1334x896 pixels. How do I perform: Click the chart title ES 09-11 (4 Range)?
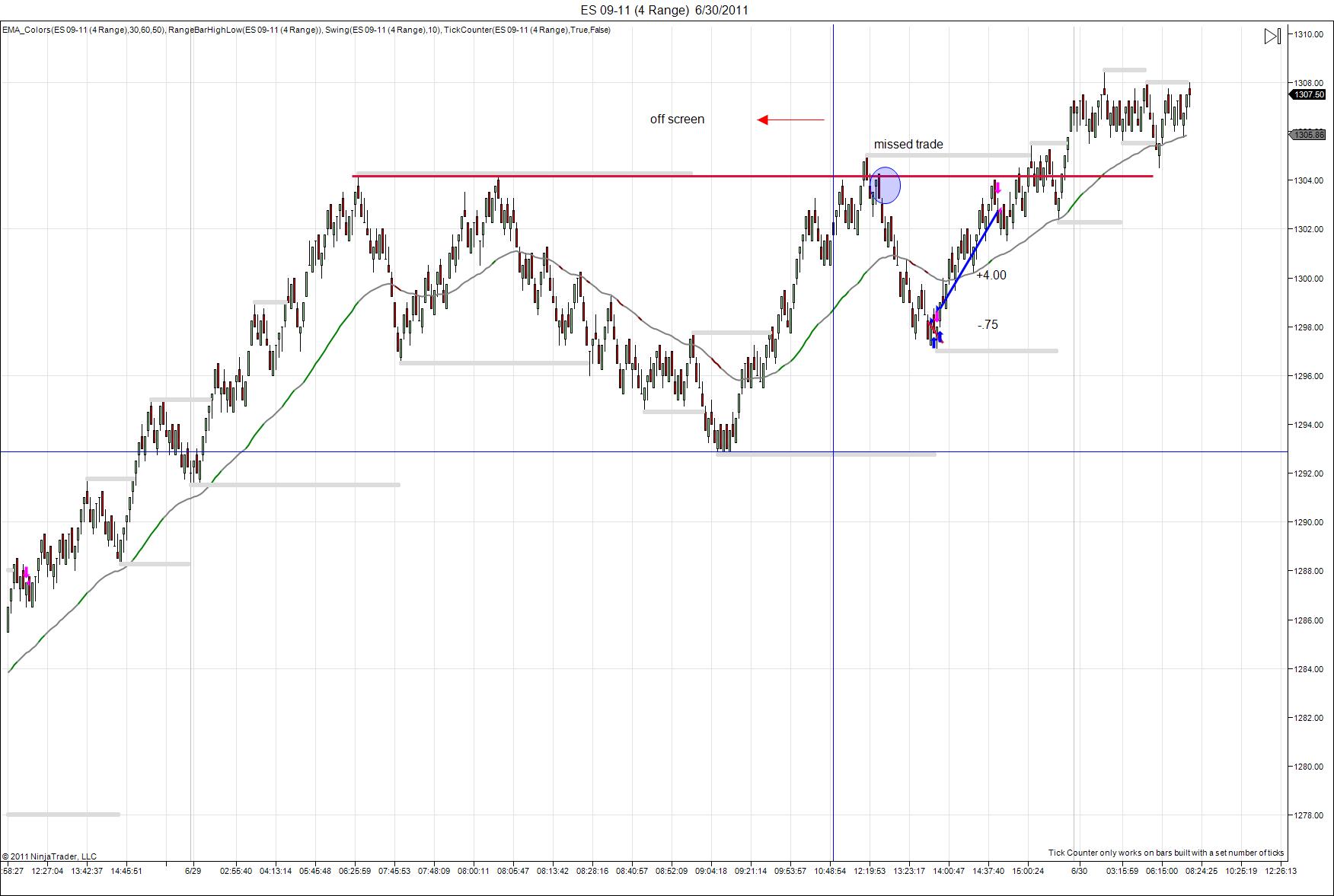click(634, 10)
